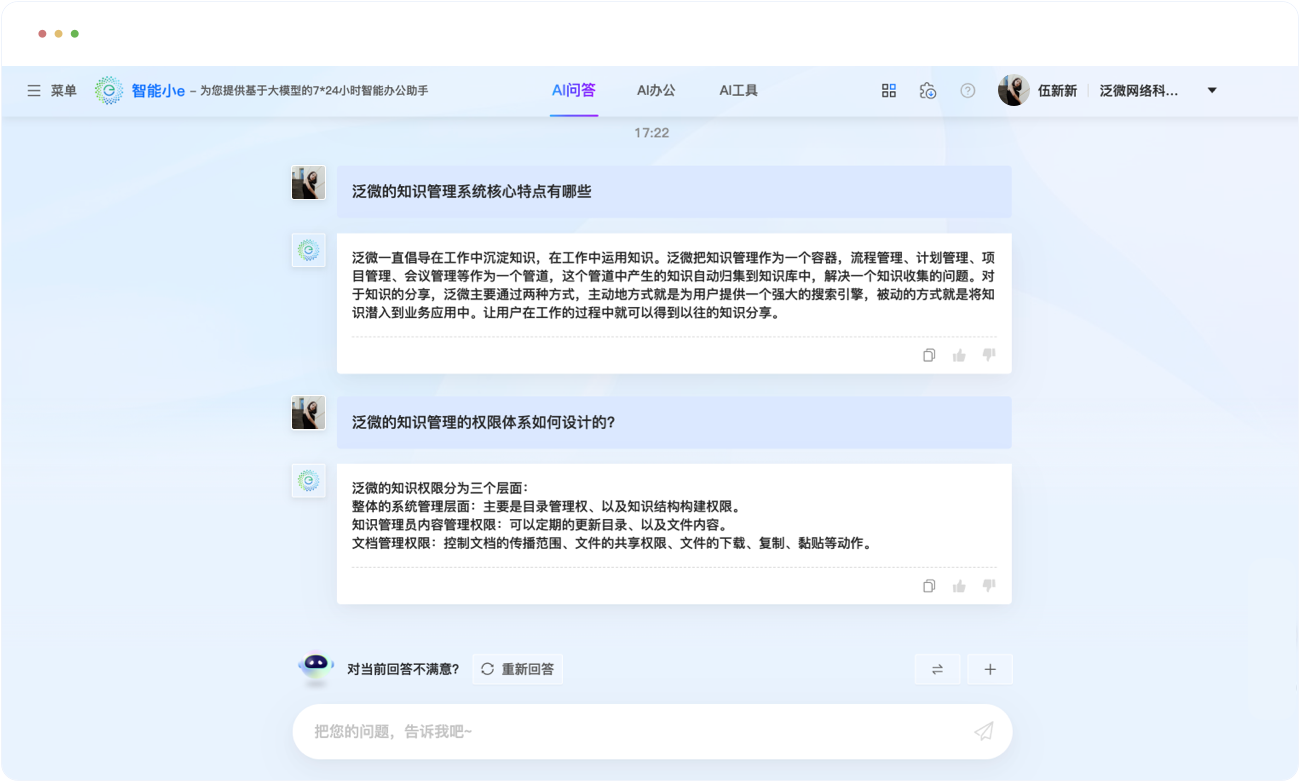Click the plus new conversation button
The image size is (1300, 782).
coord(990,669)
